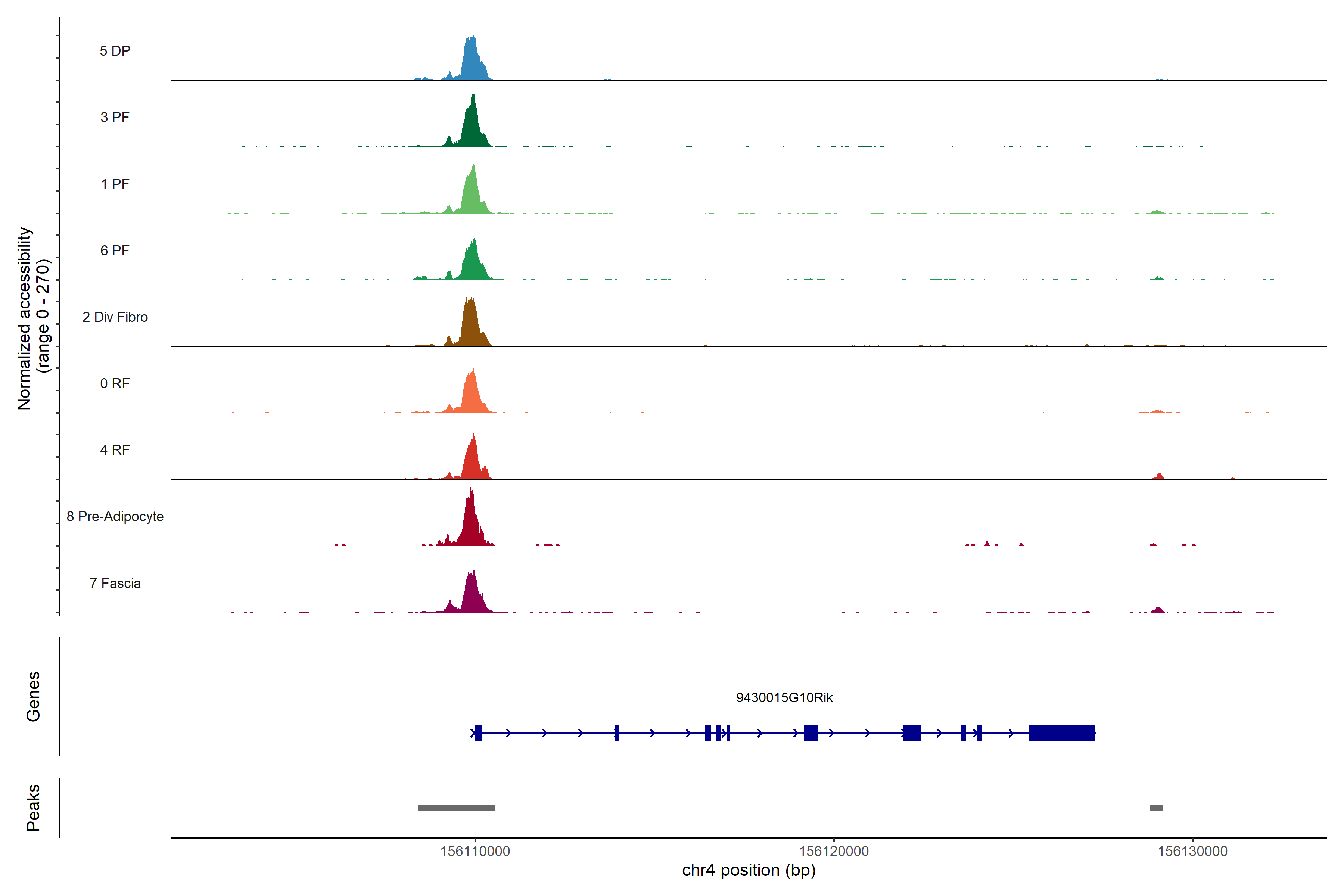This screenshot has height=896, width=1344.
Task: Select the 1 PF track label
Action: pos(115,184)
